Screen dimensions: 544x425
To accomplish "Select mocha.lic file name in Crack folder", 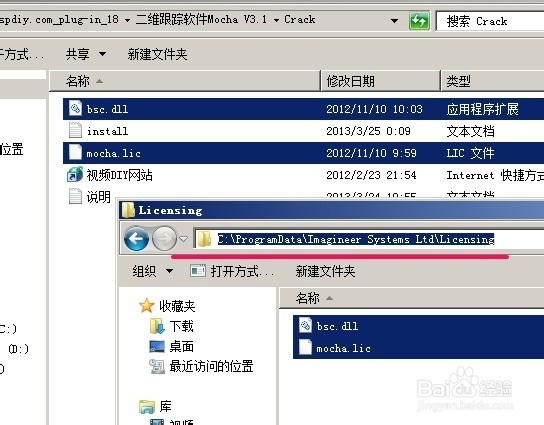I will point(113,153).
